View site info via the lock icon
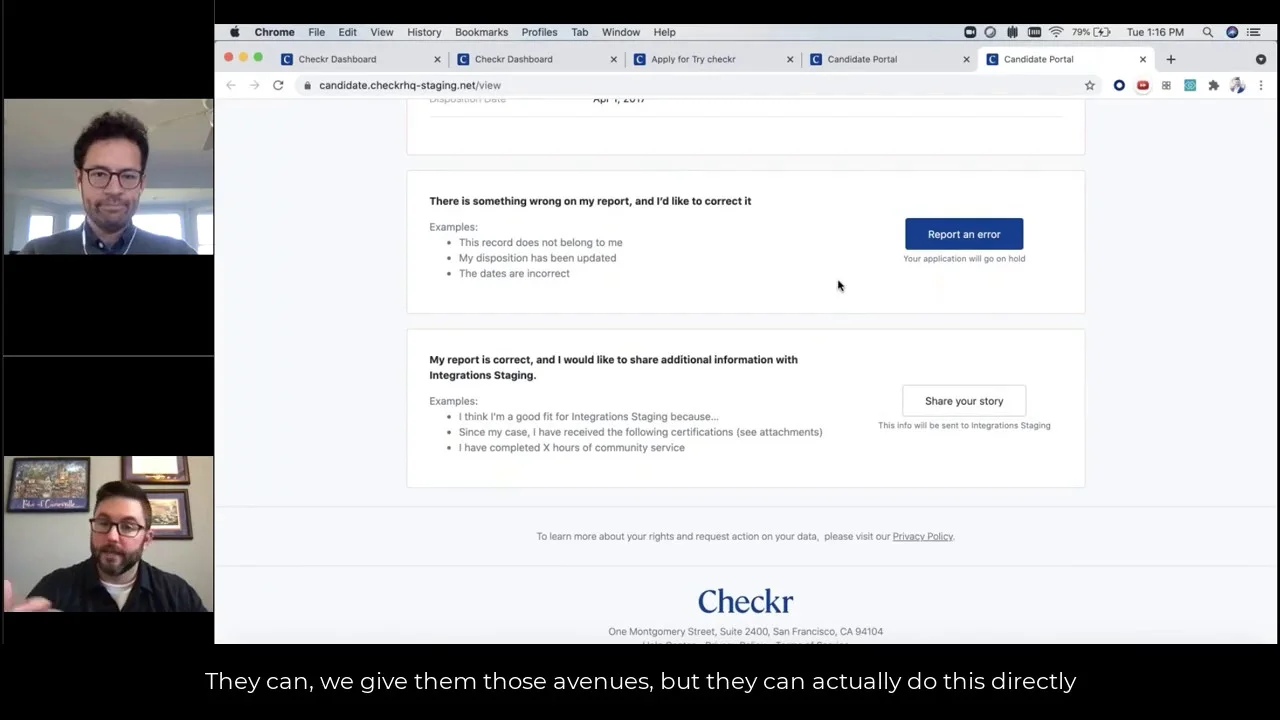 tap(308, 85)
